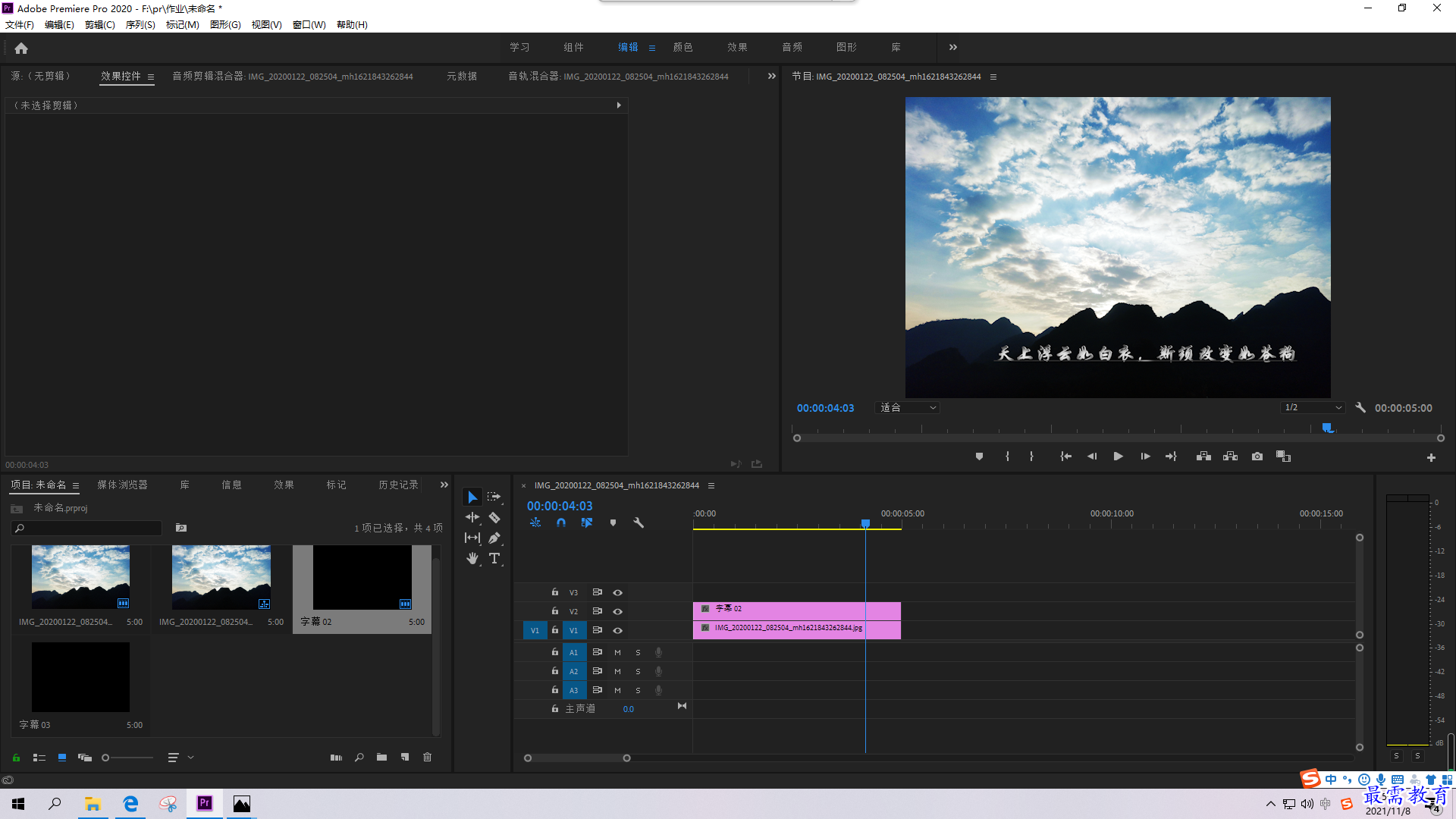Expand project panel tabs overflow chevron
1456x819 pixels.
point(444,485)
